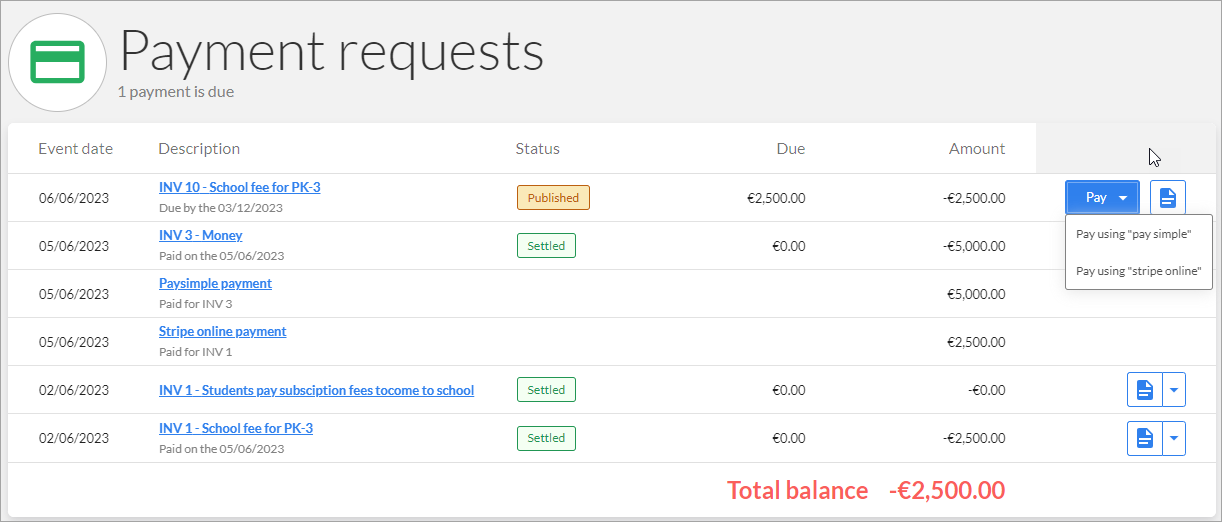Click the Total balance amount
1222x522 pixels.
(x=946, y=490)
